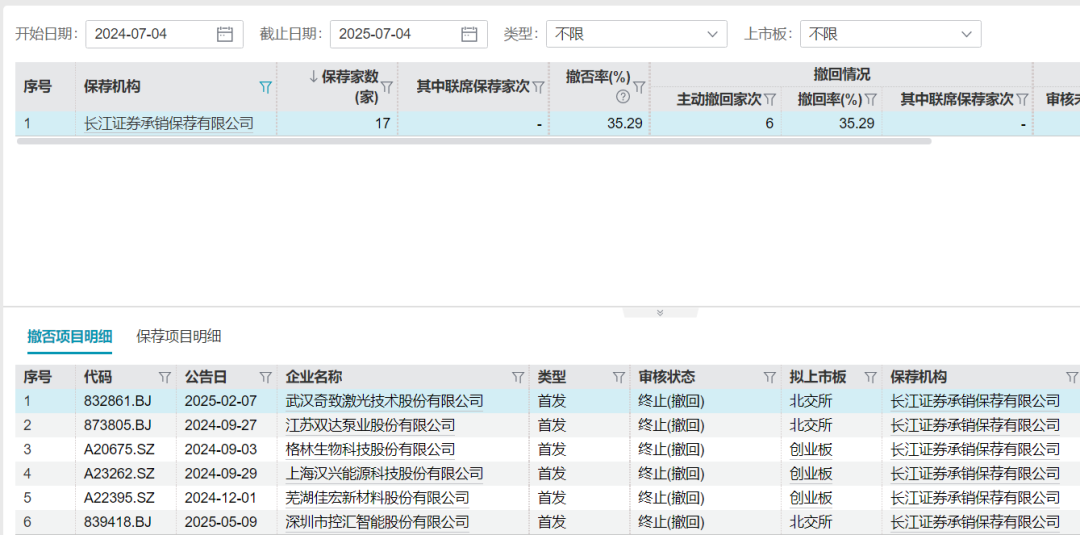Click the filter icon on 代码 column
Viewport: 1080px width, 535px height.
tap(164, 378)
